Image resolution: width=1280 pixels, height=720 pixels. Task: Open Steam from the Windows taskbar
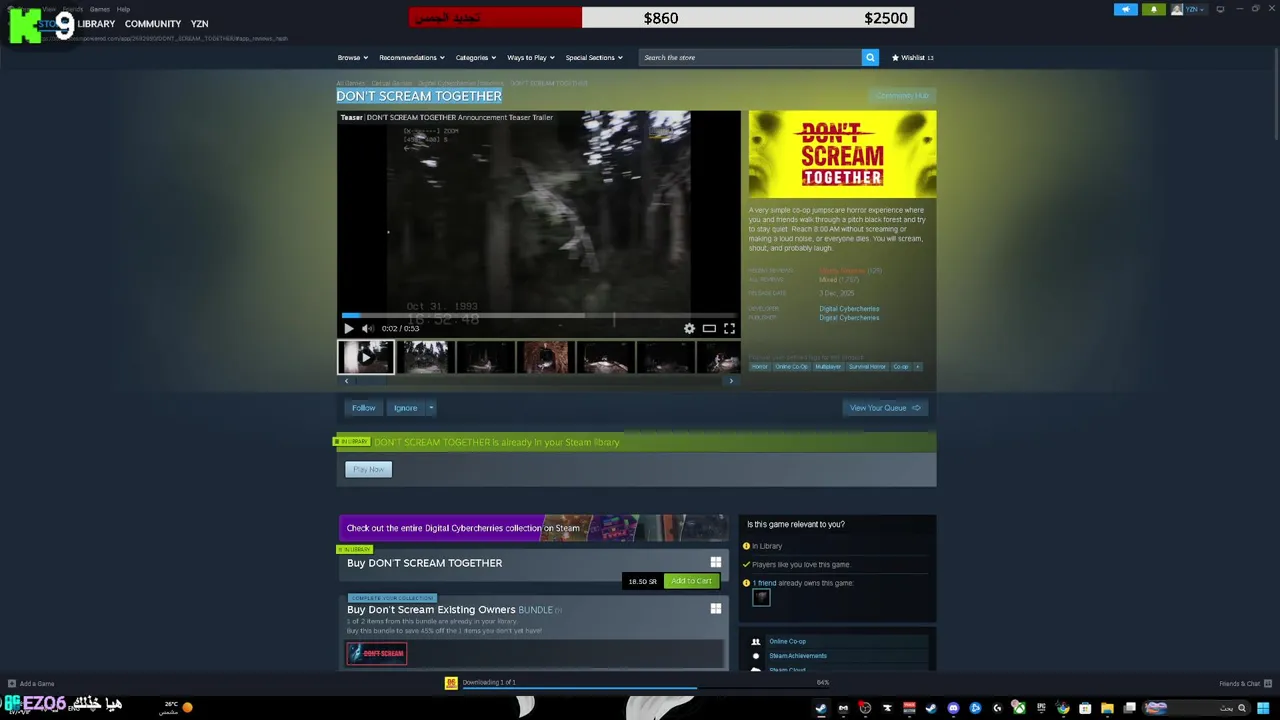click(821, 708)
